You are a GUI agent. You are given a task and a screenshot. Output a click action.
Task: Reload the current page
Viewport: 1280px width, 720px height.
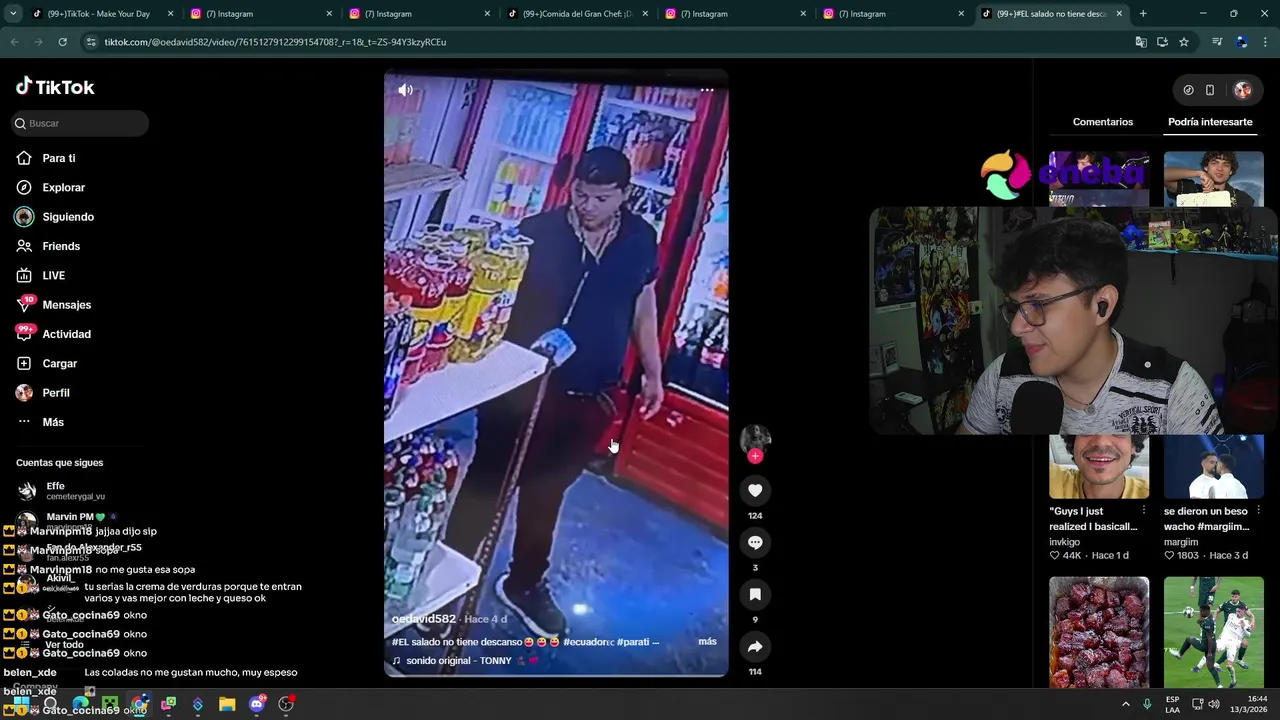[62, 42]
